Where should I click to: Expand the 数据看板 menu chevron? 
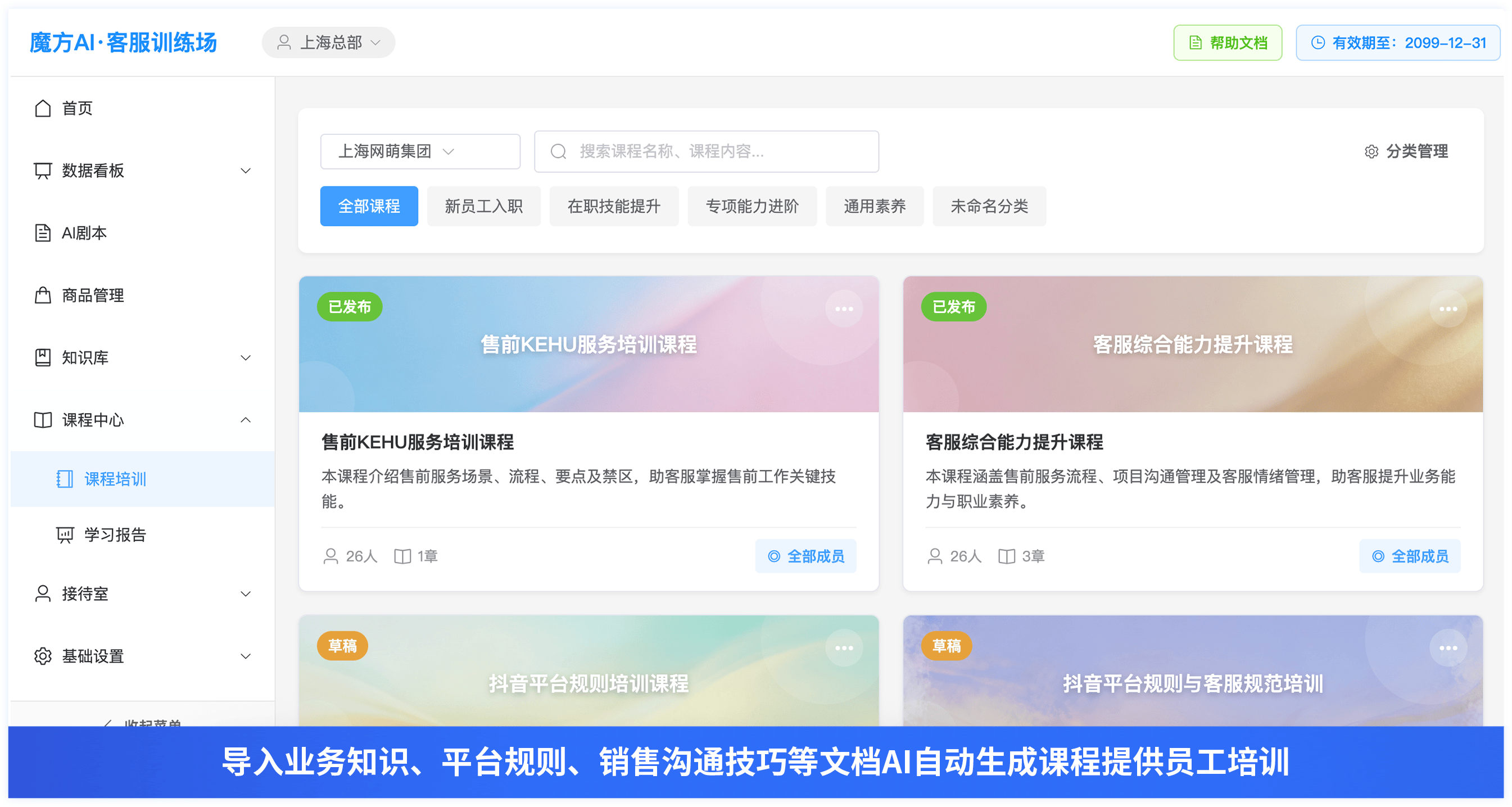[246, 171]
